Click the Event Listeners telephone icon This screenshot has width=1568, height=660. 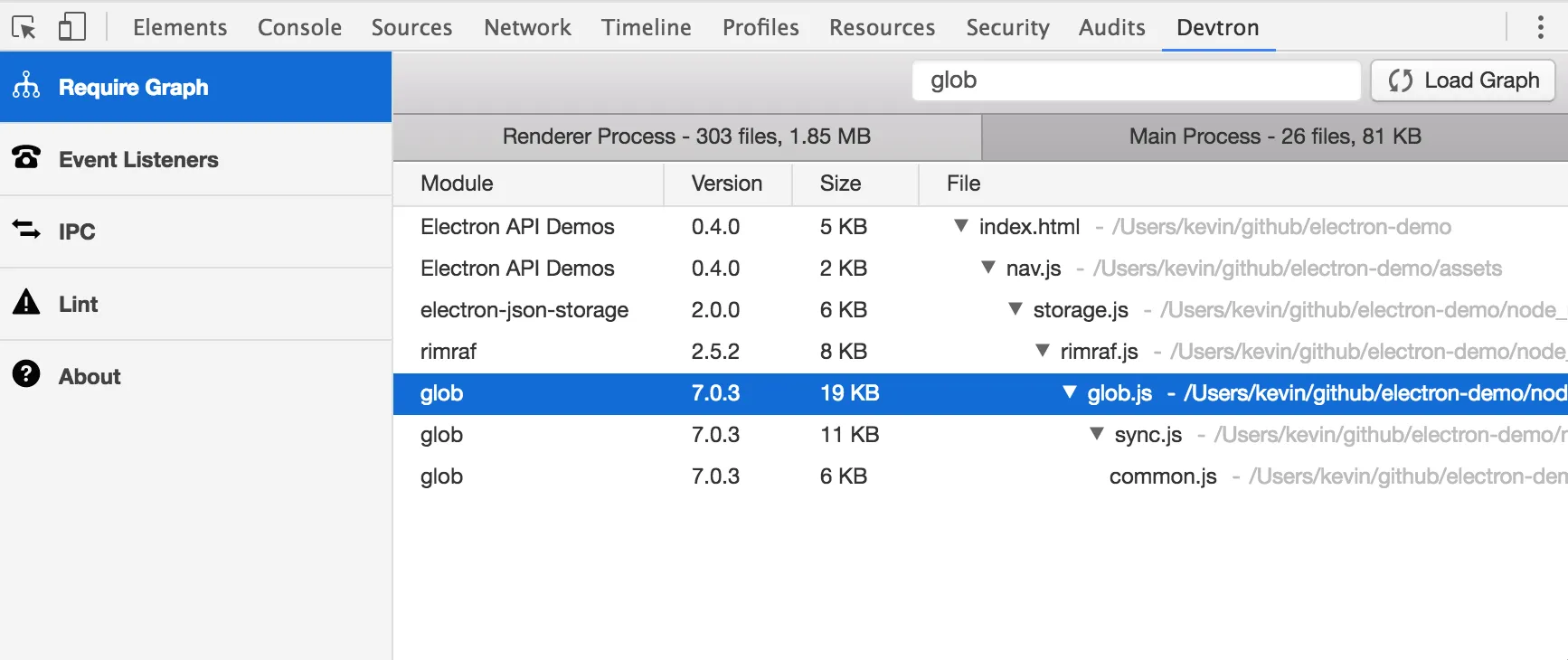[x=26, y=158]
